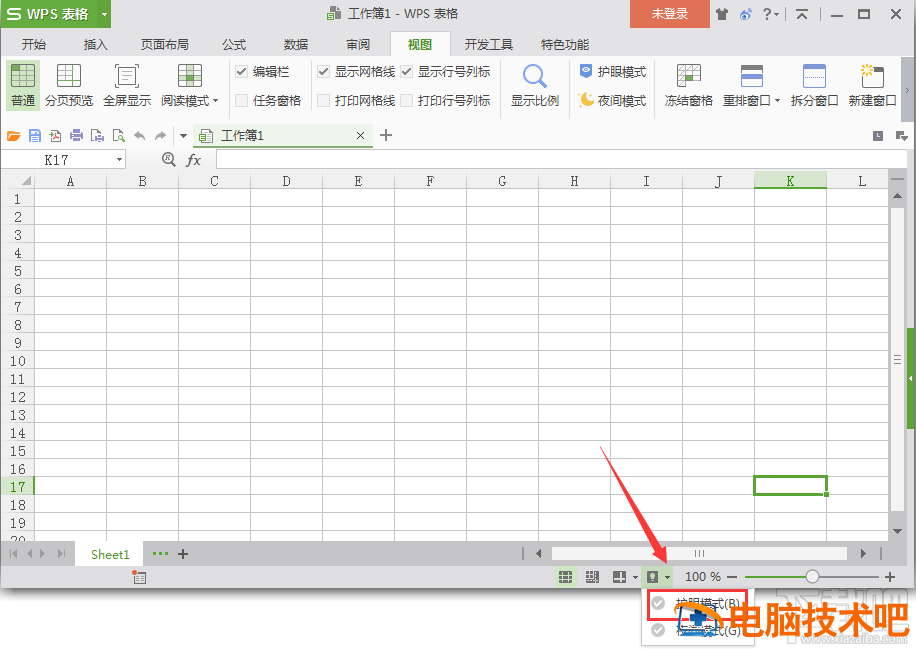Click the zoom slider handle
Screen dimensions: 916x649
(x=812, y=577)
